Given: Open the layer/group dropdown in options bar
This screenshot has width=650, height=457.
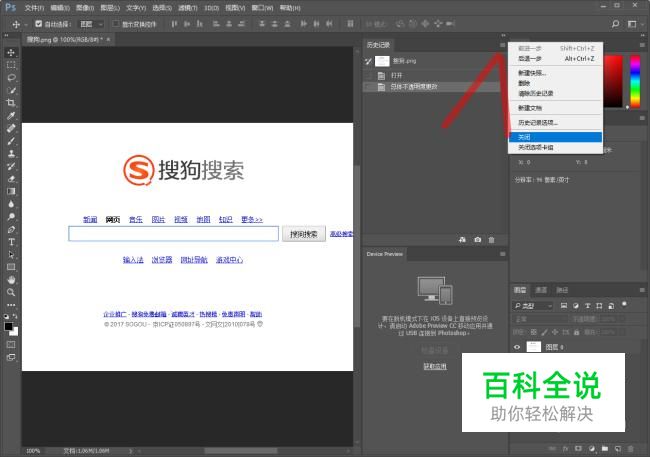Looking at the screenshot, I should (91, 24).
